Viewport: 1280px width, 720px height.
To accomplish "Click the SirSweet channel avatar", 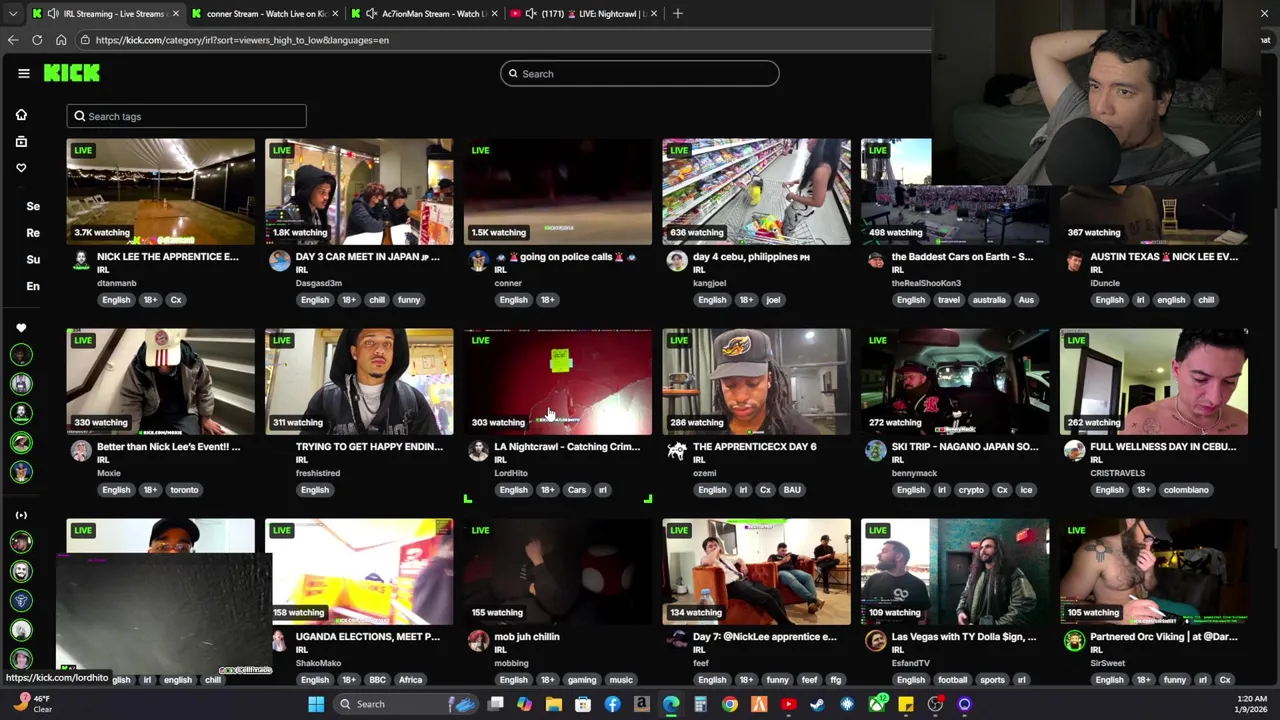I will pyautogui.click(x=1075, y=641).
